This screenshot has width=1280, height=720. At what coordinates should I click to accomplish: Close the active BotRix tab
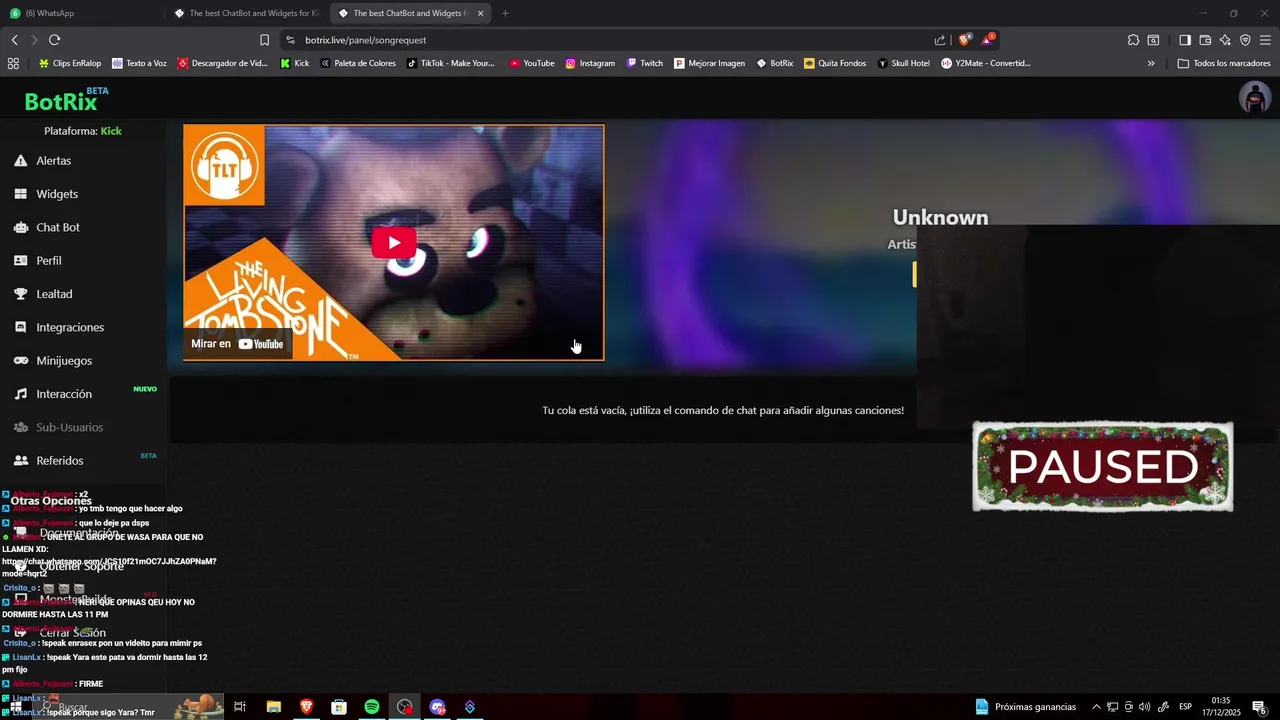point(481,13)
